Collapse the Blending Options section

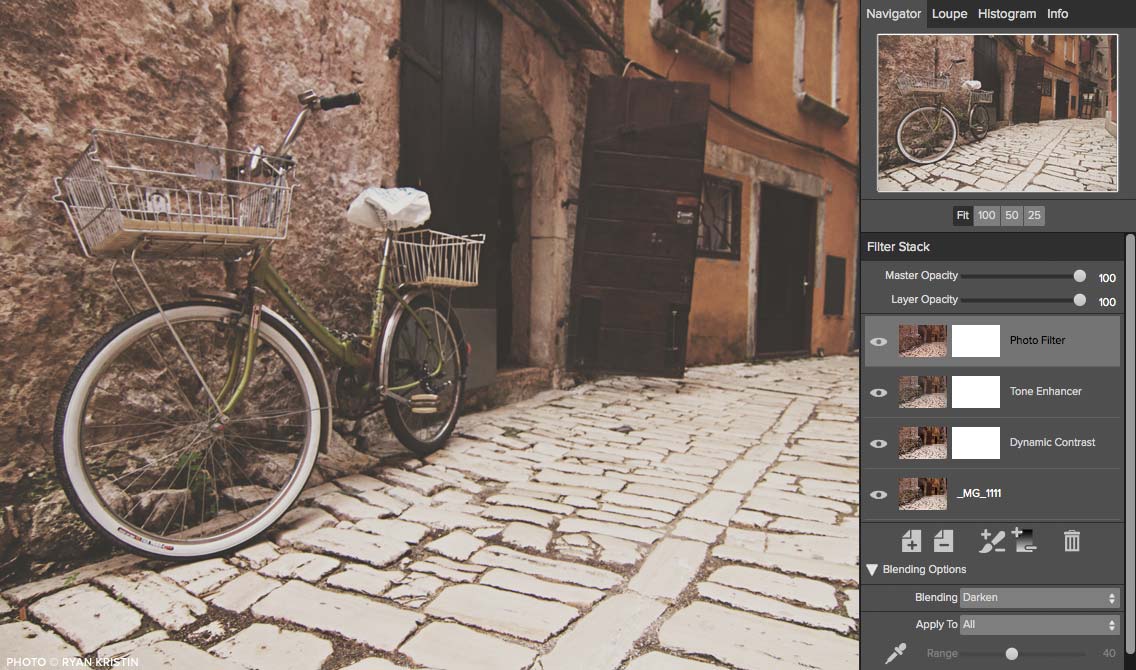872,570
